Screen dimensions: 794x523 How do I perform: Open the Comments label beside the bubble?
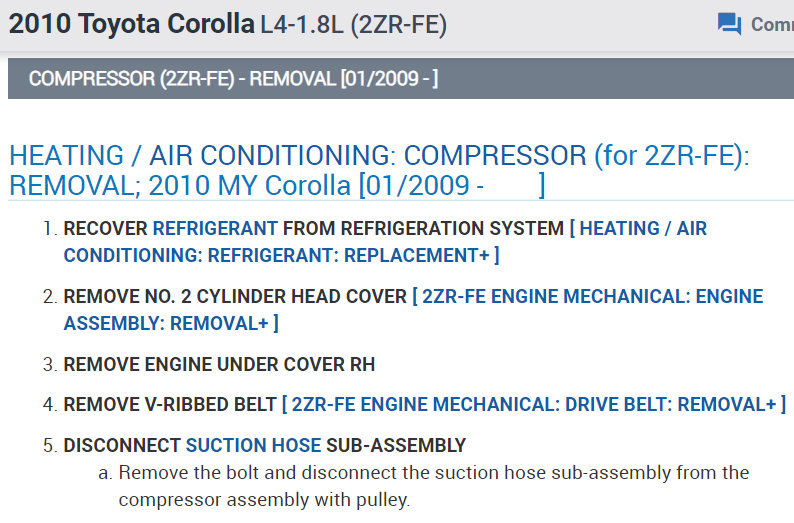tap(771, 24)
